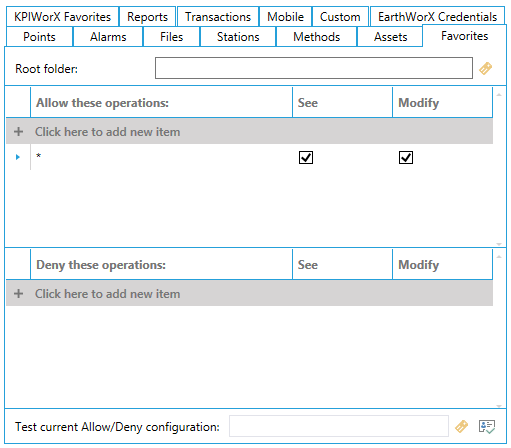
Task: Uncheck the See checkbox for * row
Action: click(306, 157)
